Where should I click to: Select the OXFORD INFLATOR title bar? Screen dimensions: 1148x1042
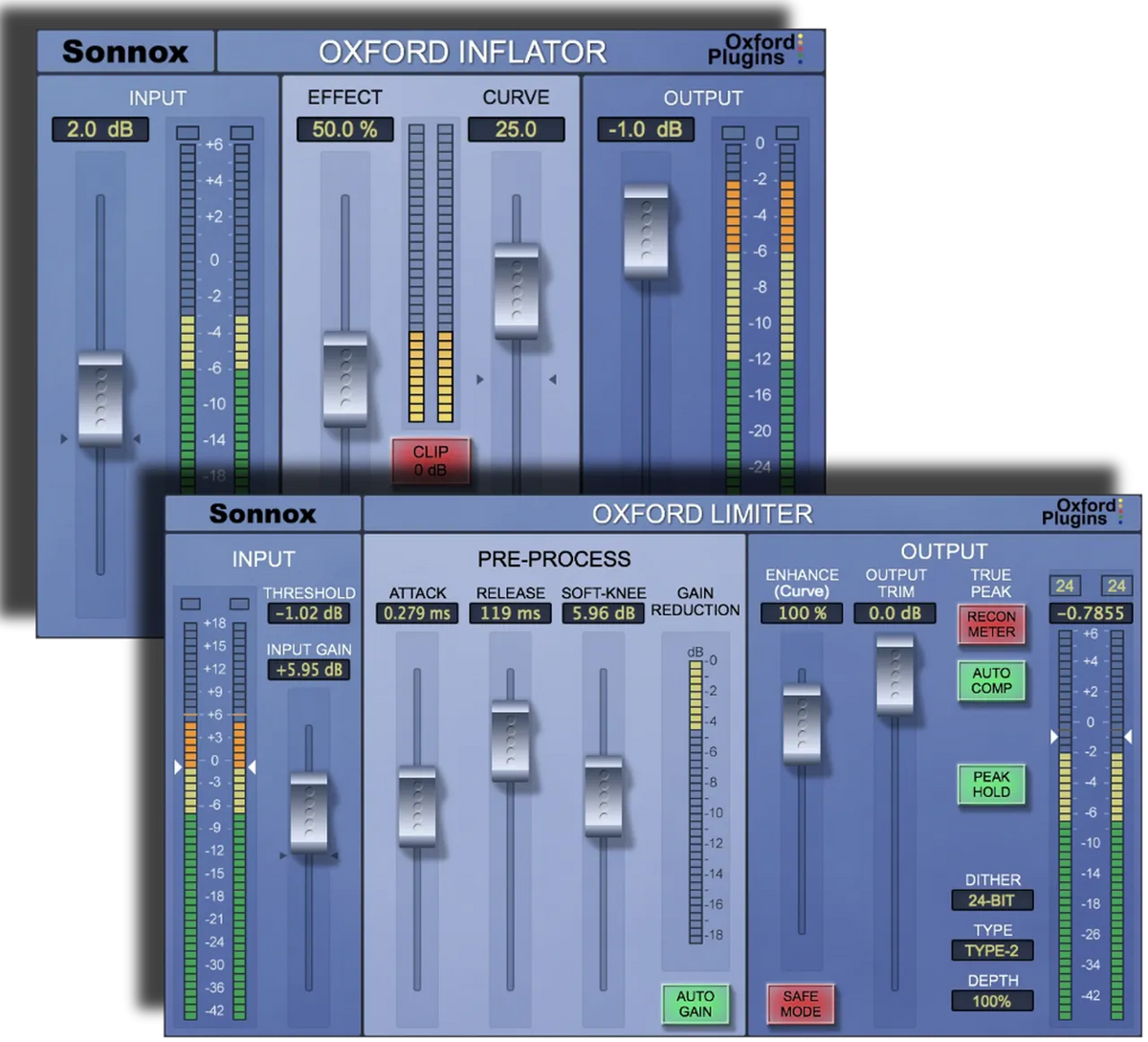pos(464,53)
